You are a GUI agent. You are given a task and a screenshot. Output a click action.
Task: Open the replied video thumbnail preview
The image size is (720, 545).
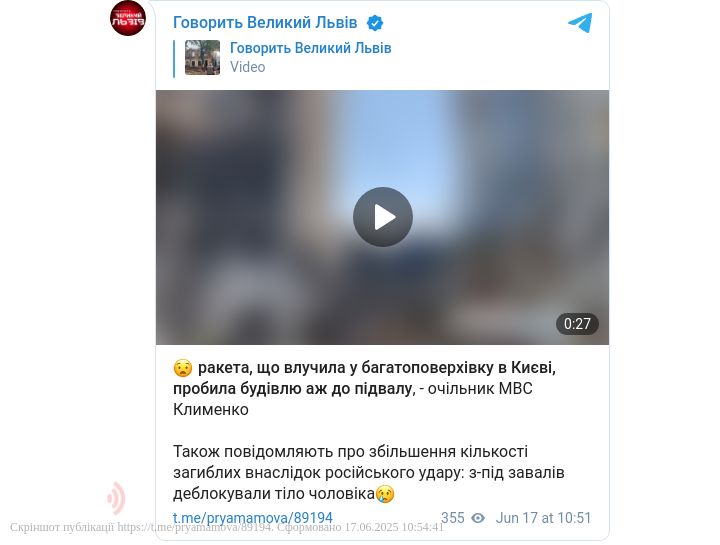(x=202, y=57)
